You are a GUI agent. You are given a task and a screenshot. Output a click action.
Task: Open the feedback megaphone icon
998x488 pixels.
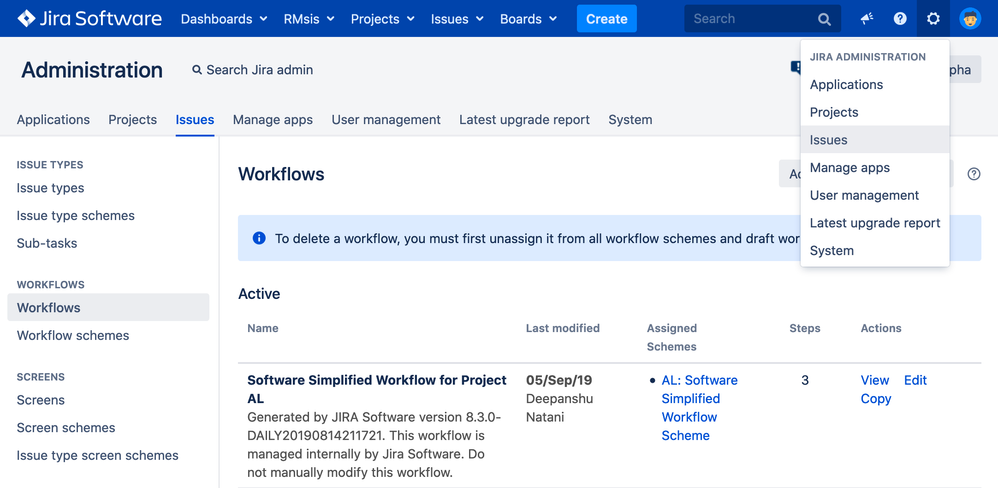[867, 18]
